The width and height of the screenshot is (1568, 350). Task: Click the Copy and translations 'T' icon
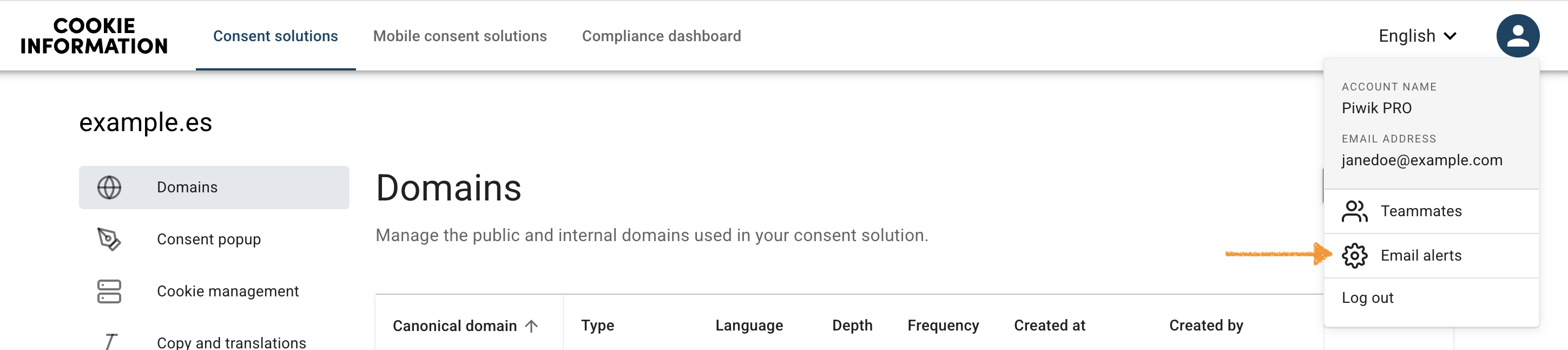[110, 341]
